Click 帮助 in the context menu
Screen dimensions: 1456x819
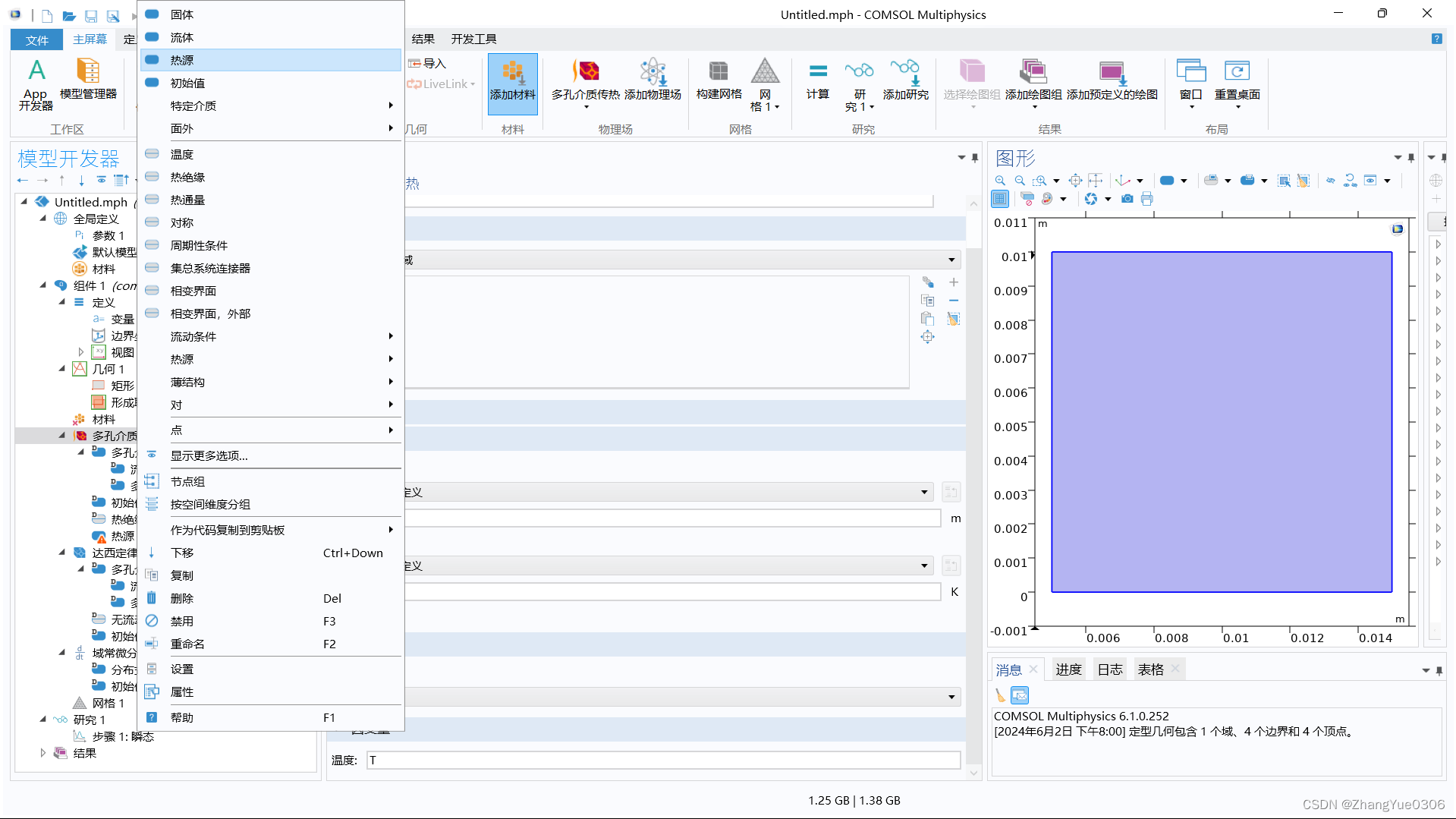tap(271, 717)
